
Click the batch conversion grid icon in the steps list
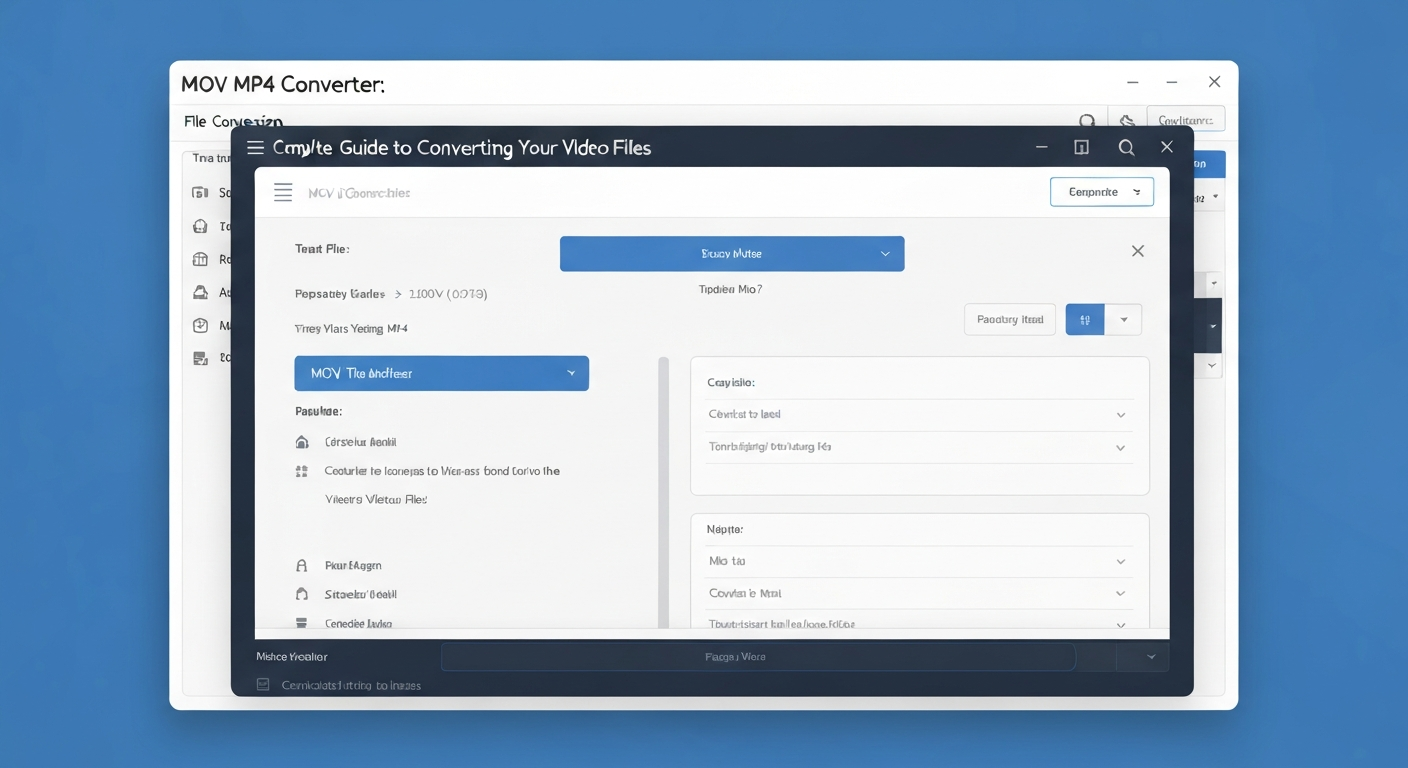coord(302,470)
